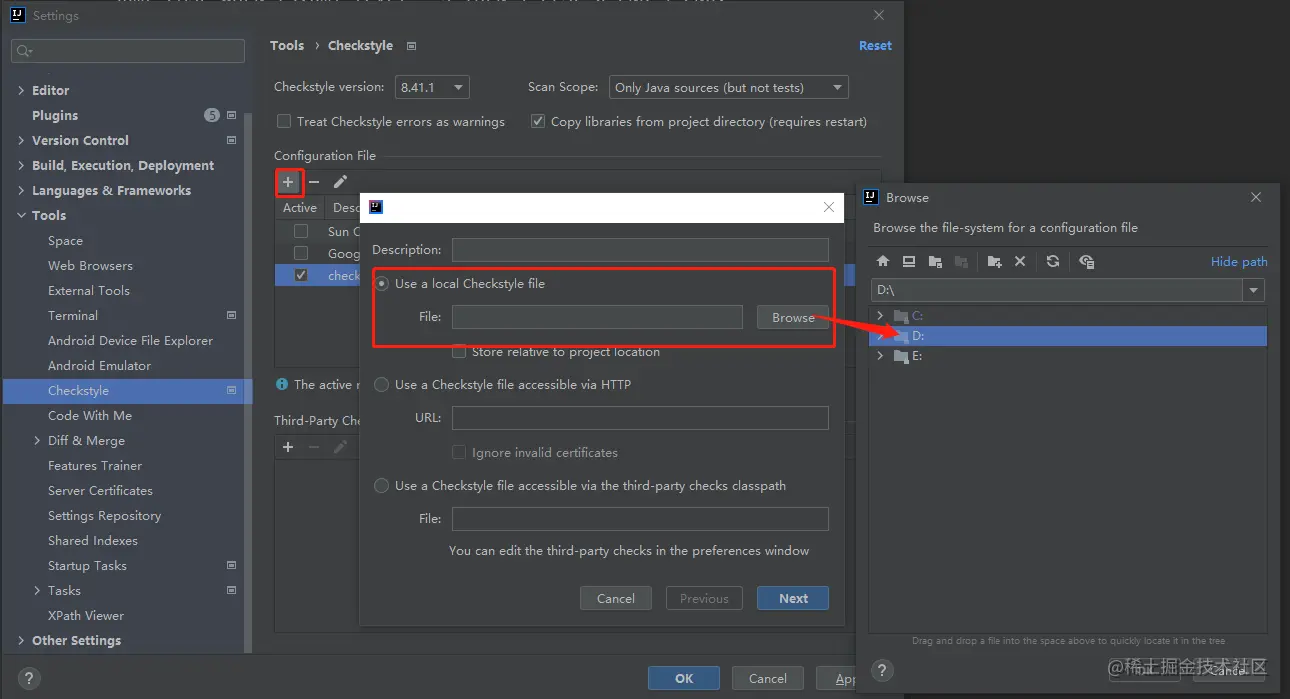
Task: Focus the Settings search field
Action: click(128, 51)
